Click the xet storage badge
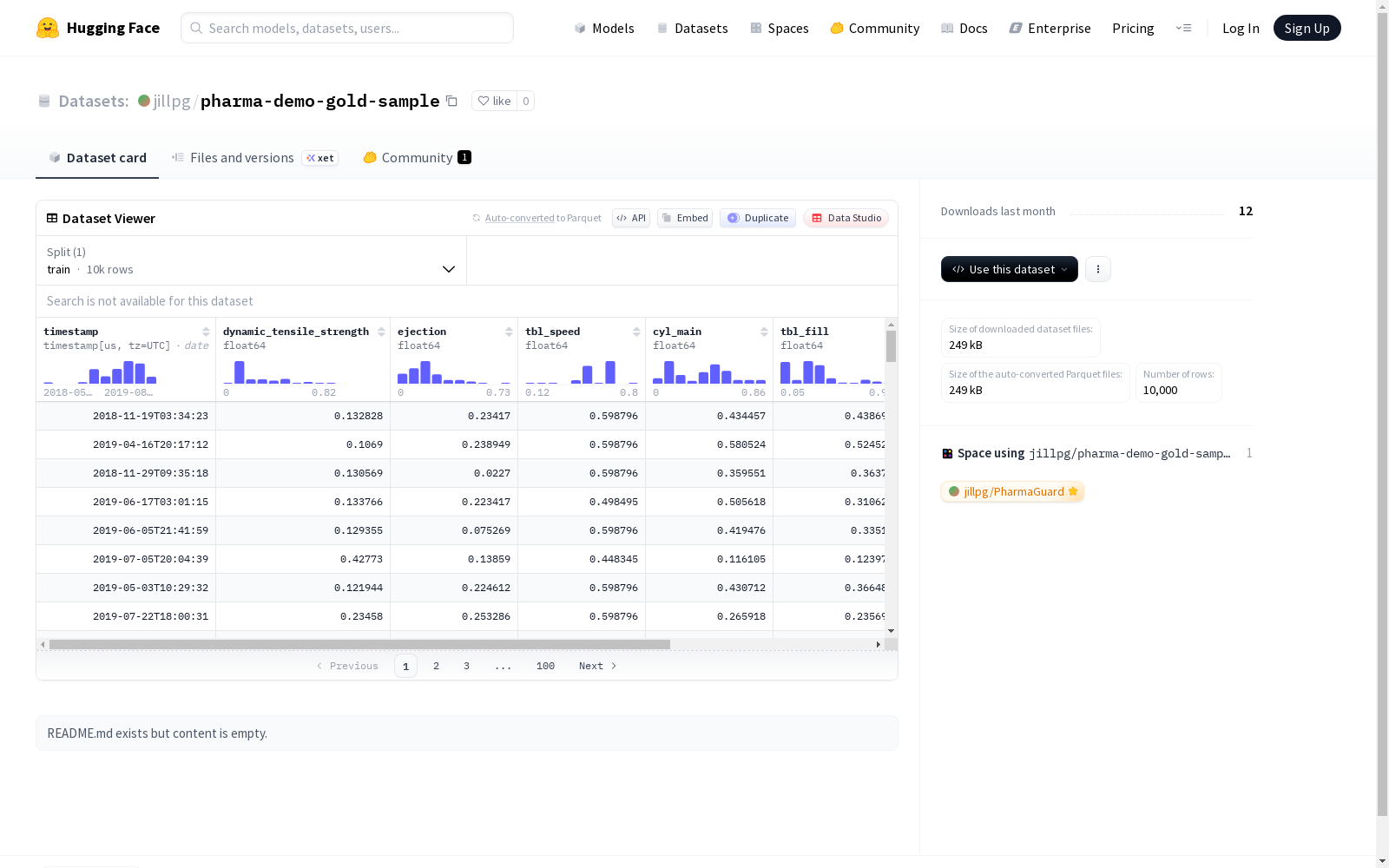The height and width of the screenshot is (868, 1389). tap(320, 158)
